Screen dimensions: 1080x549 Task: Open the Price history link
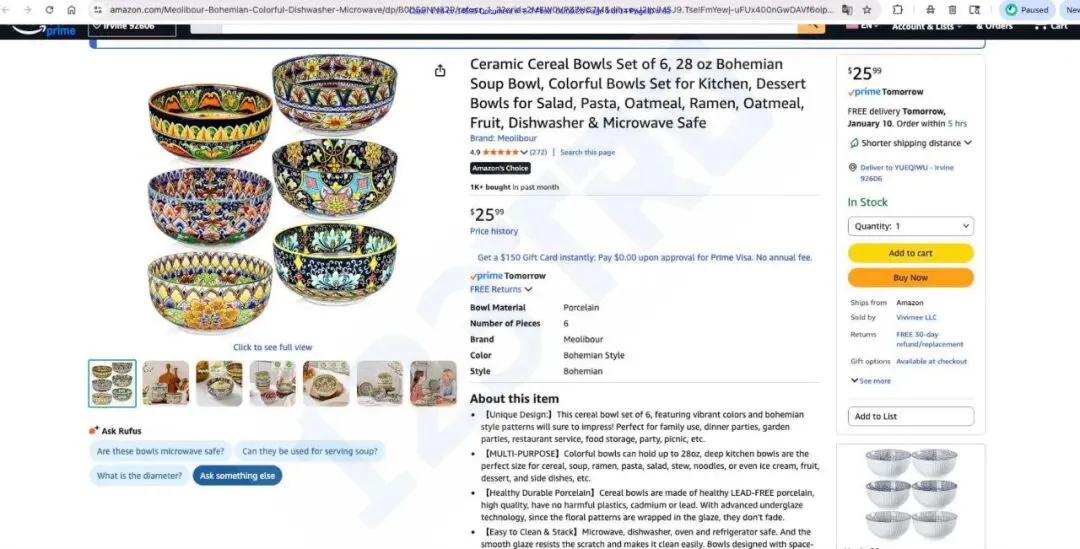[x=494, y=231]
